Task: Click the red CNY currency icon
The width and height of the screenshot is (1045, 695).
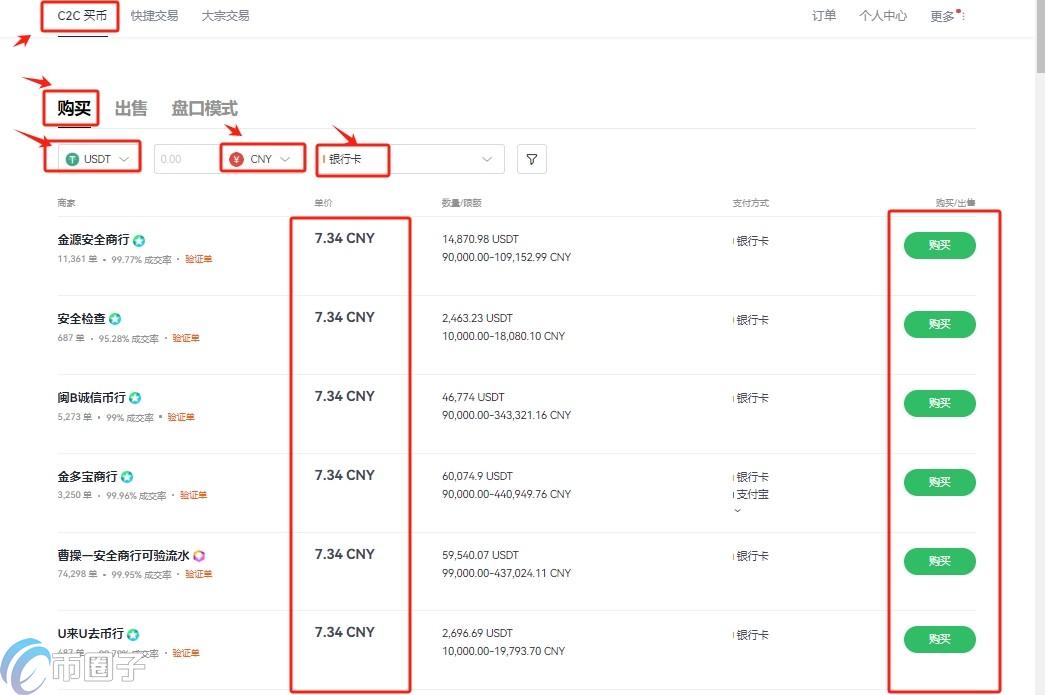Action: tap(237, 158)
